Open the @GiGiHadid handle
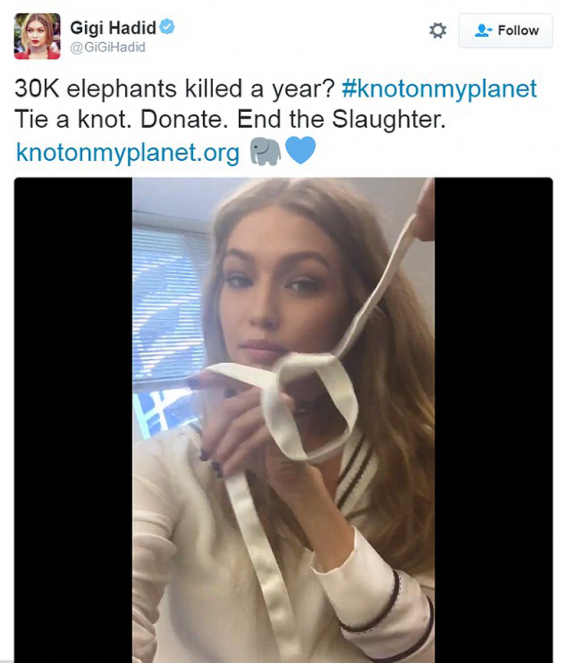The height and width of the screenshot is (663, 567). tap(107, 47)
